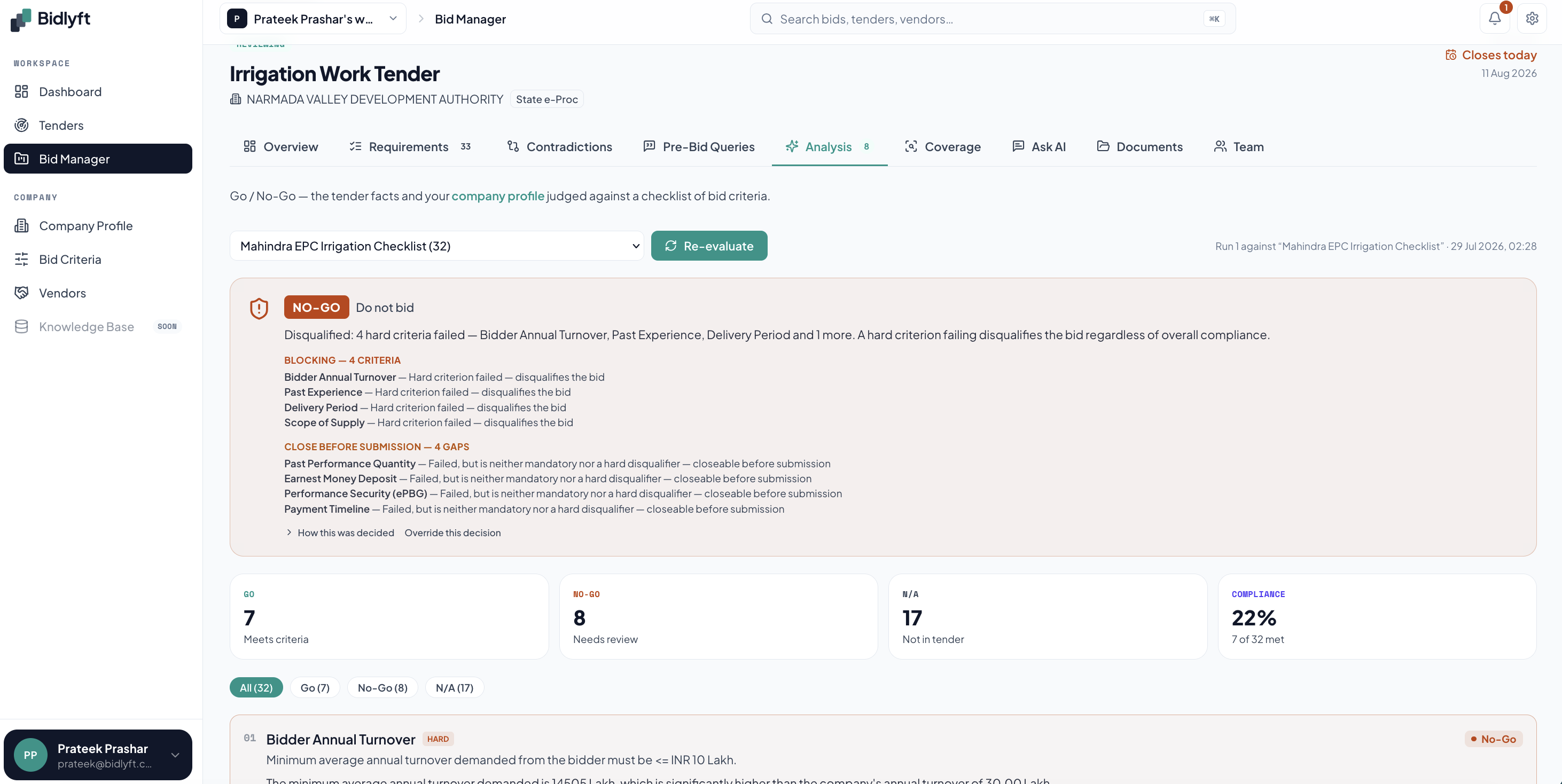Focus the search bids, tenders, vendors field

coord(993,19)
